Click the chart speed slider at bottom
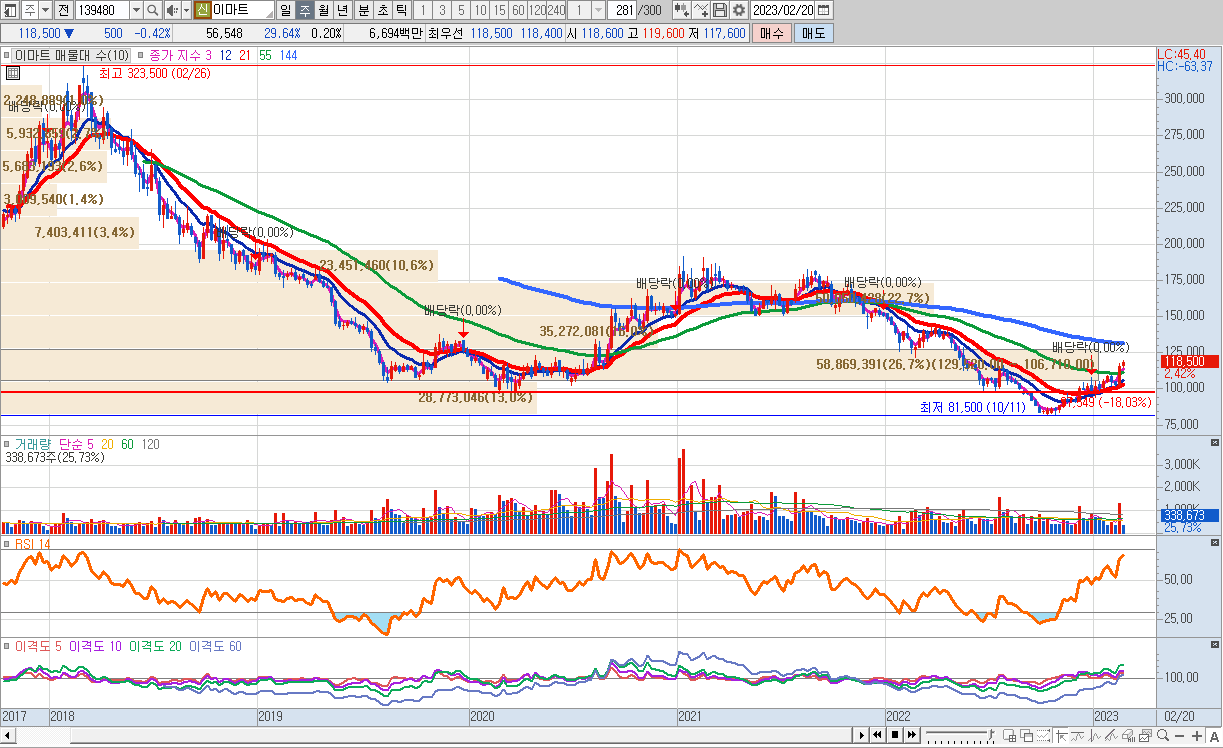The image size is (1223, 748). coord(957,735)
